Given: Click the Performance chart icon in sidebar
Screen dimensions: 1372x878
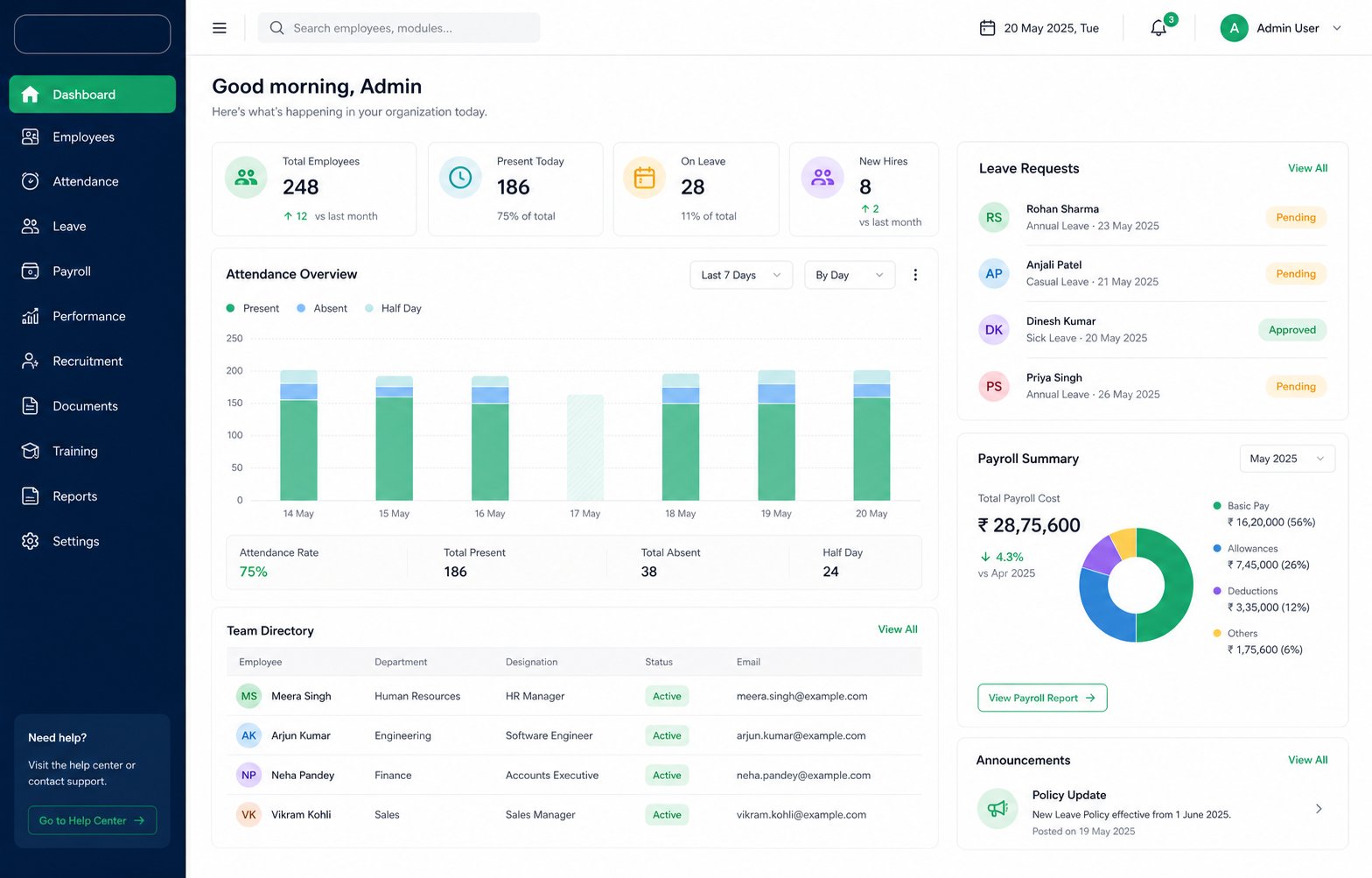Looking at the screenshot, I should (31, 316).
